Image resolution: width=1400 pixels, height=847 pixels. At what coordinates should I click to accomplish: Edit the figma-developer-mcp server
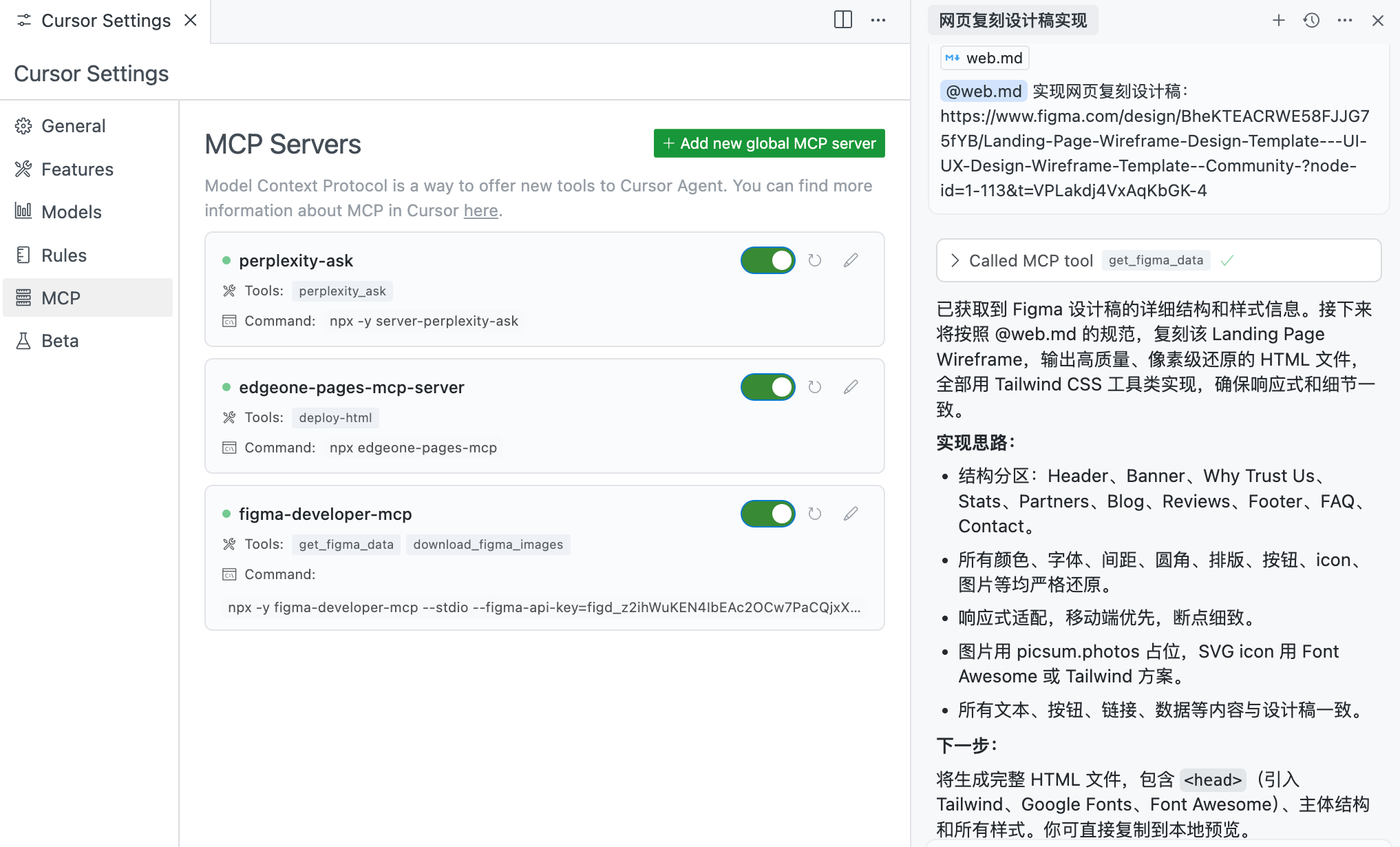[x=851, y=514]
